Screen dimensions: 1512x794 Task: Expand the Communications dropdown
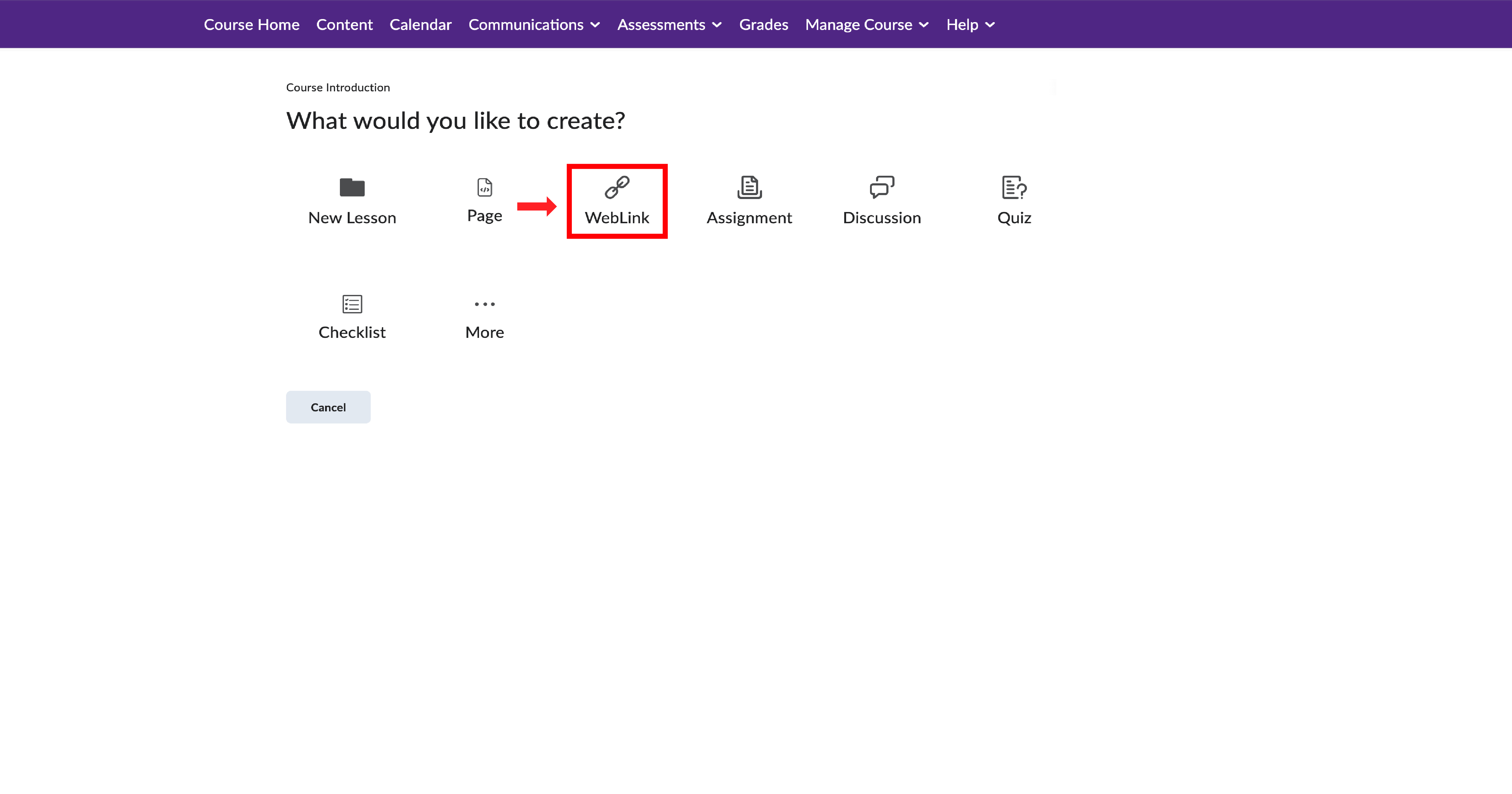pyautogui.click(x=533, y=24)
